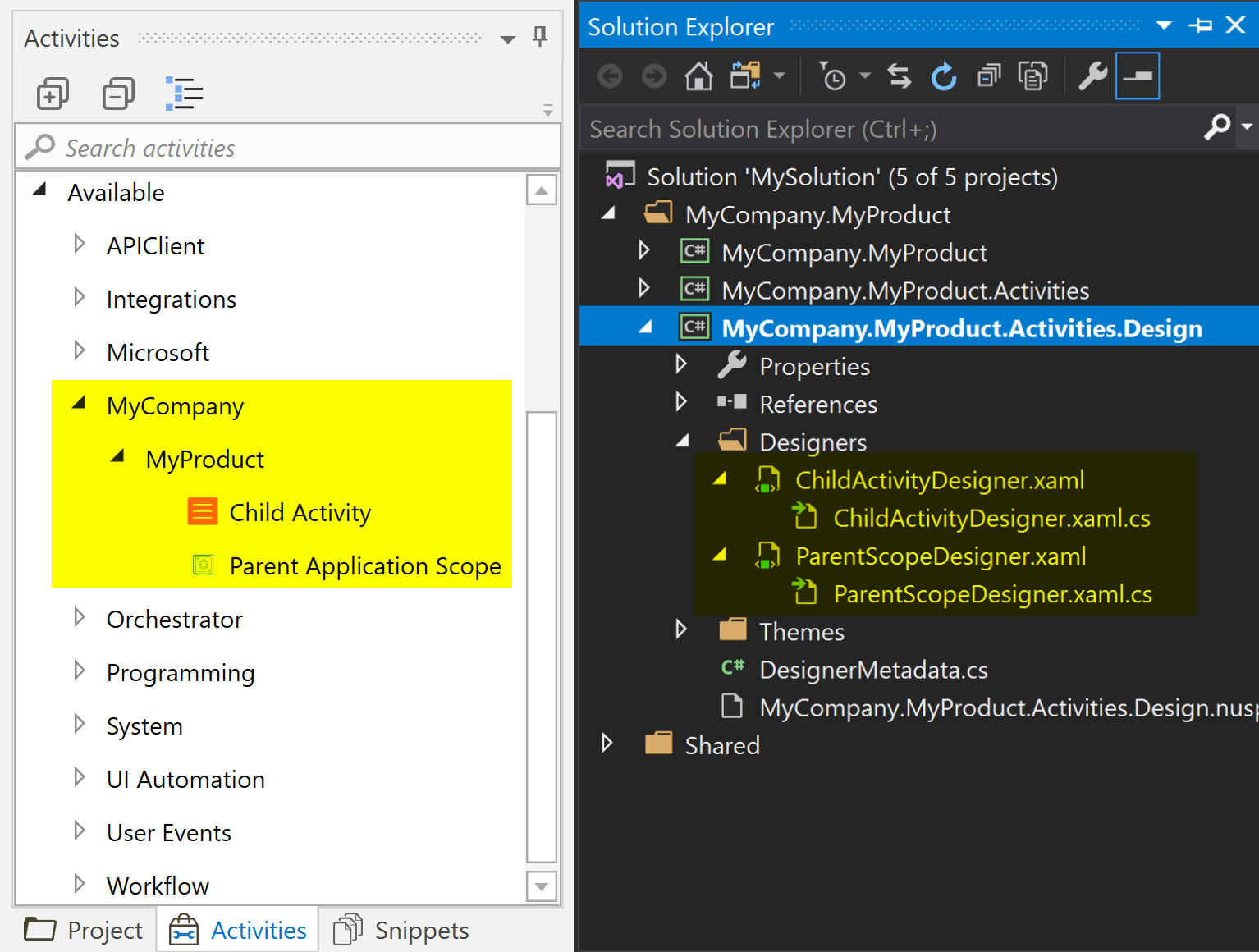Toggle Show All Files icon

[x=1032, y=76]
